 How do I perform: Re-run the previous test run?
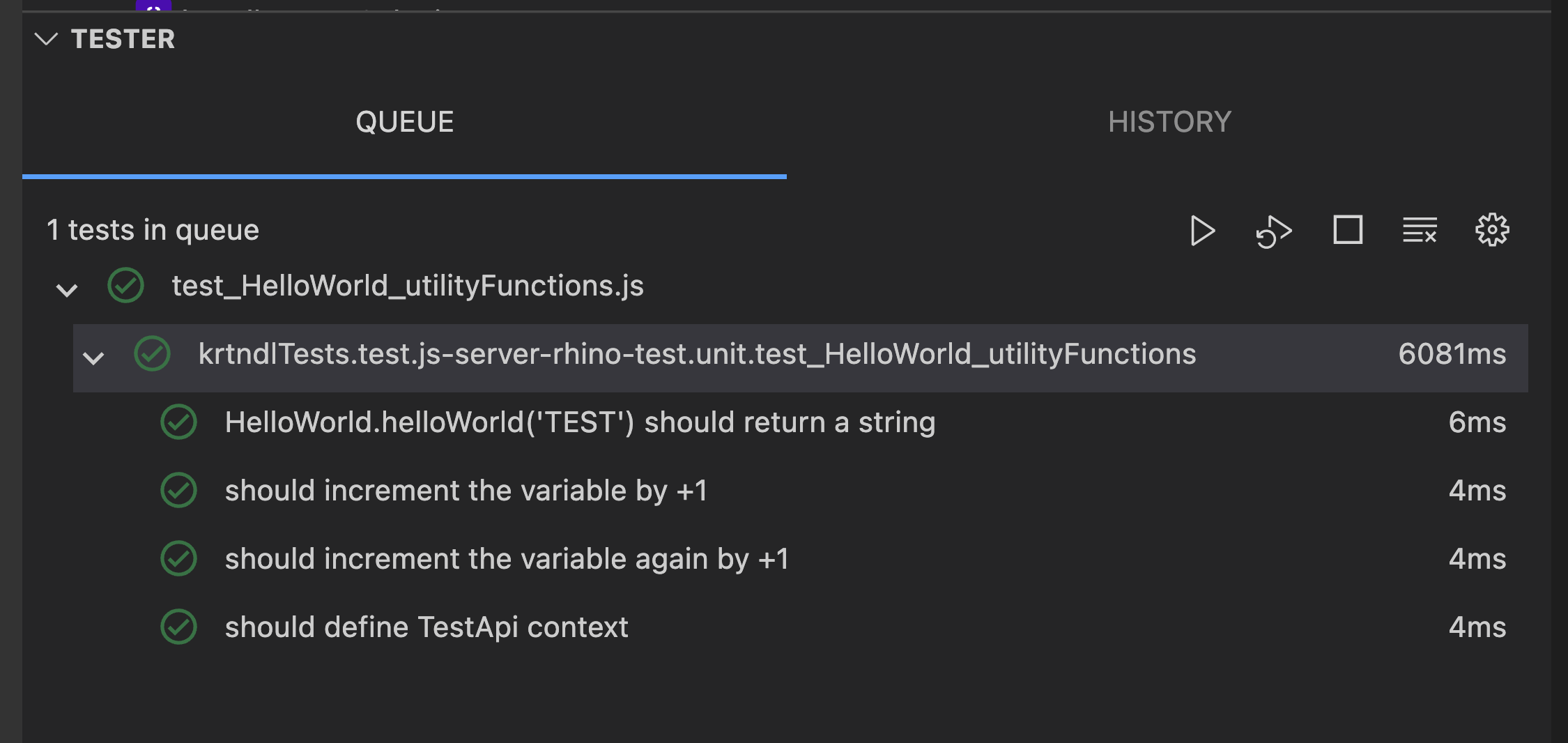1275,231
